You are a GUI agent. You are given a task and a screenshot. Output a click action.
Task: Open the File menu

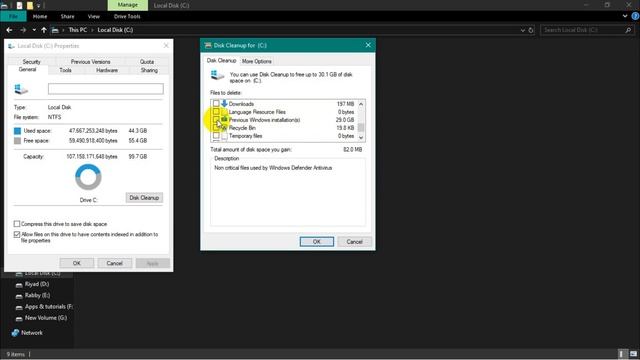(x=13, y=16)
